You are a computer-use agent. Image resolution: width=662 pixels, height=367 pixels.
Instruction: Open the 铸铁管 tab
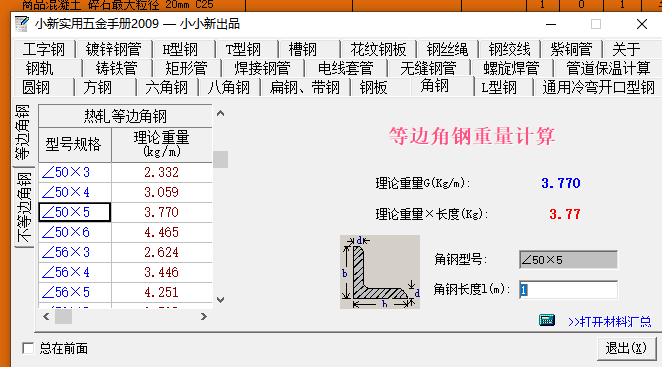click(117, 68)
